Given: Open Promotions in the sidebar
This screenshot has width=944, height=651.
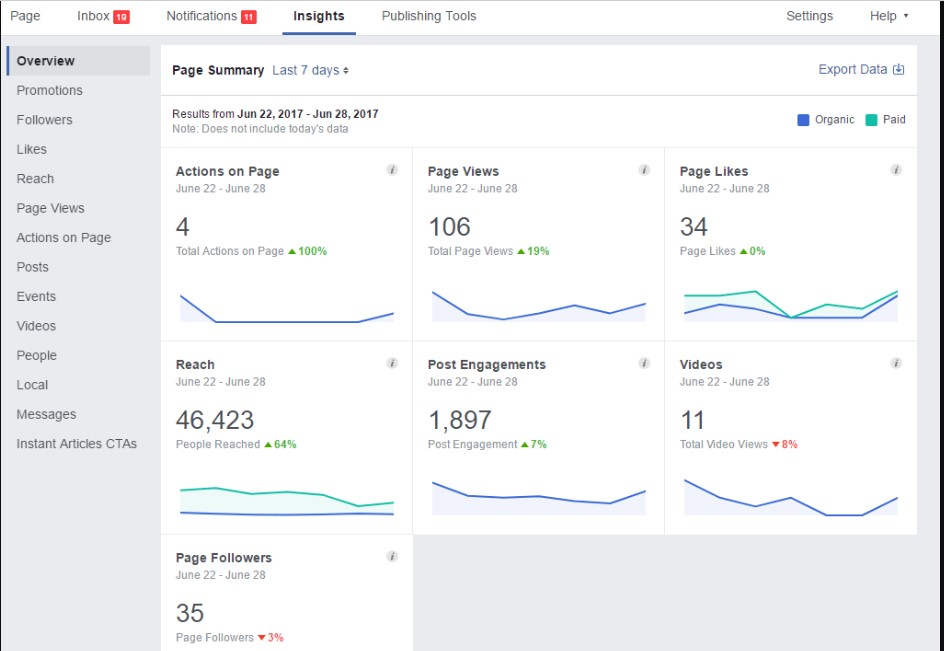Looking at the screenshot, I should click(x=49, y=90).
